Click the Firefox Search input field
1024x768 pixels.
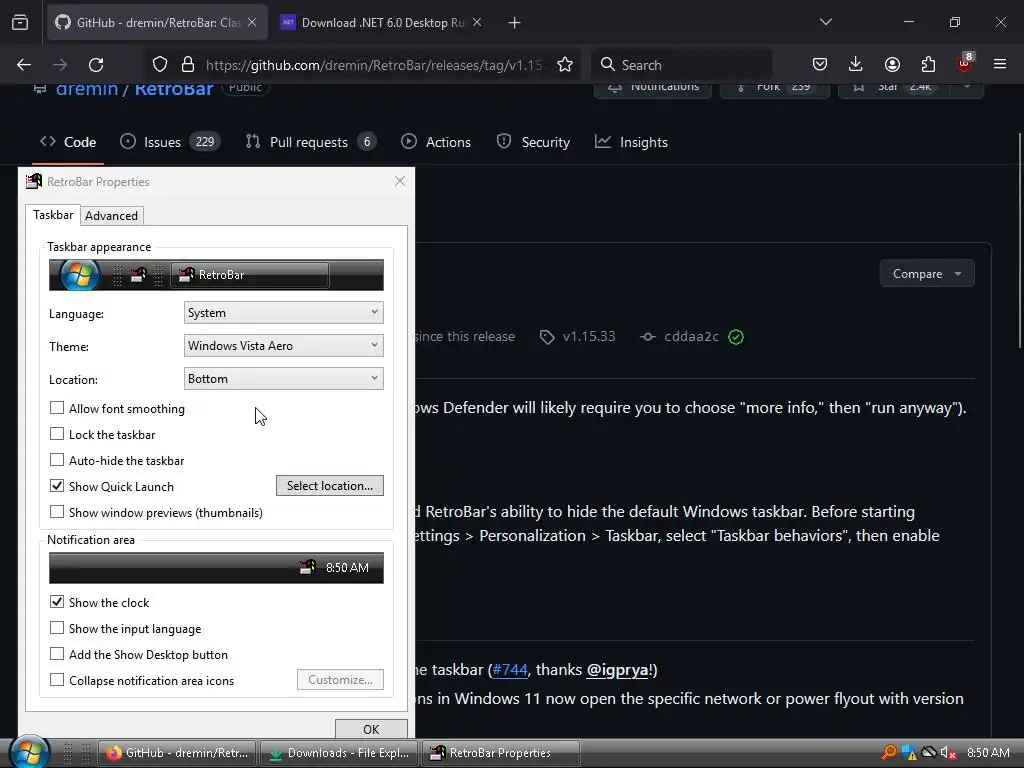tap(681, 65)
